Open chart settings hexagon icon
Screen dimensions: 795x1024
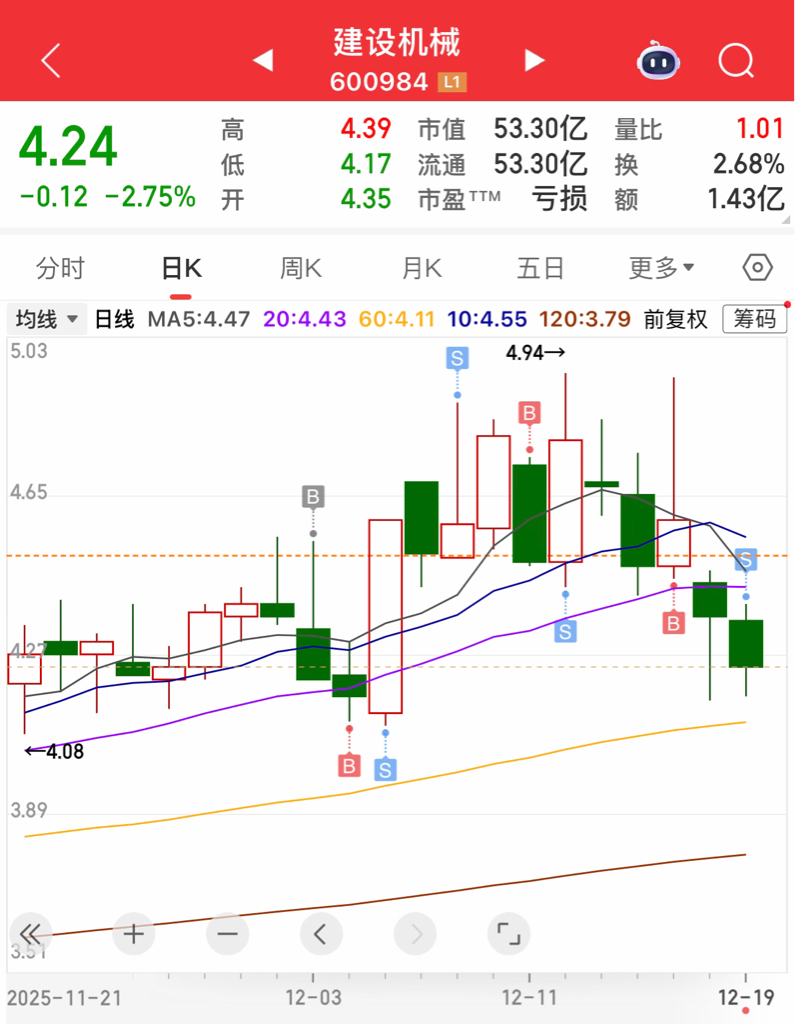pos(758,268)
